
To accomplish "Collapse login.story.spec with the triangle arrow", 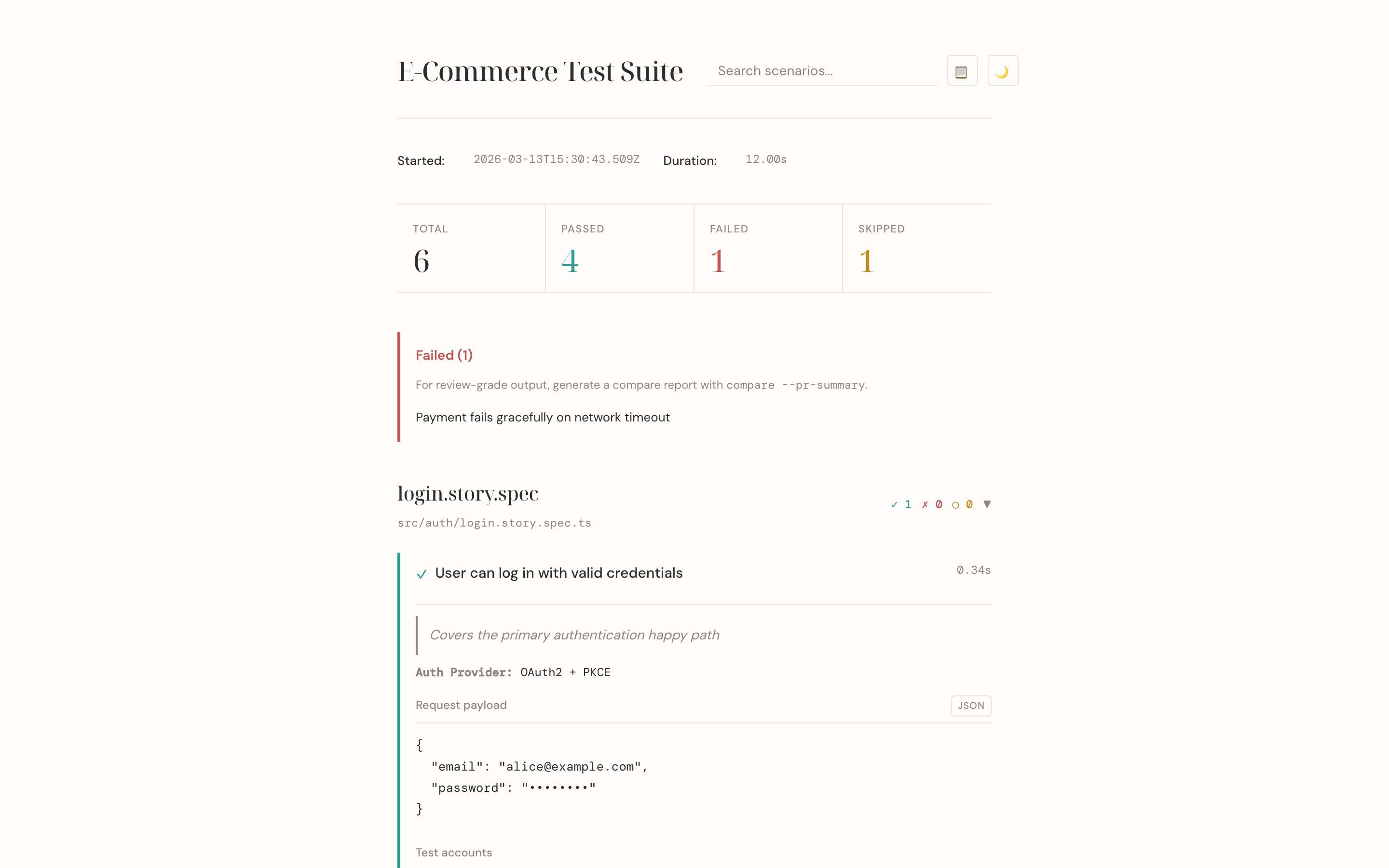I will 987,503.
